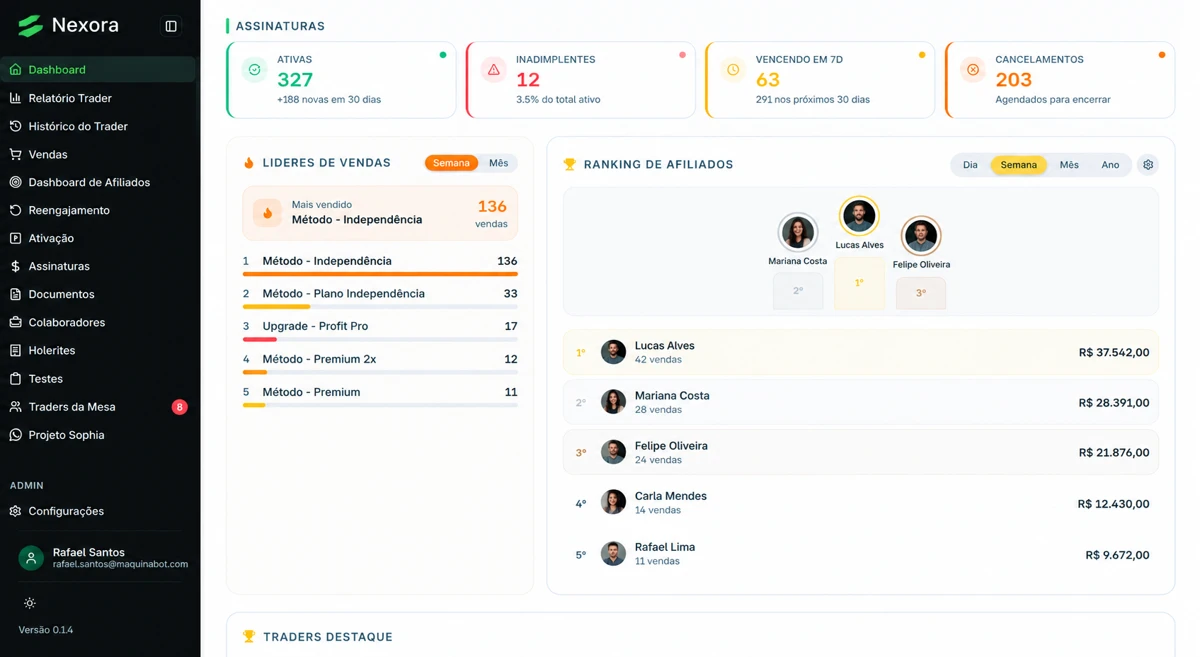Click the Dashboard home icon in the sidebar
The width and height of the screenshot is (1200, 657).
click(15, 70)
